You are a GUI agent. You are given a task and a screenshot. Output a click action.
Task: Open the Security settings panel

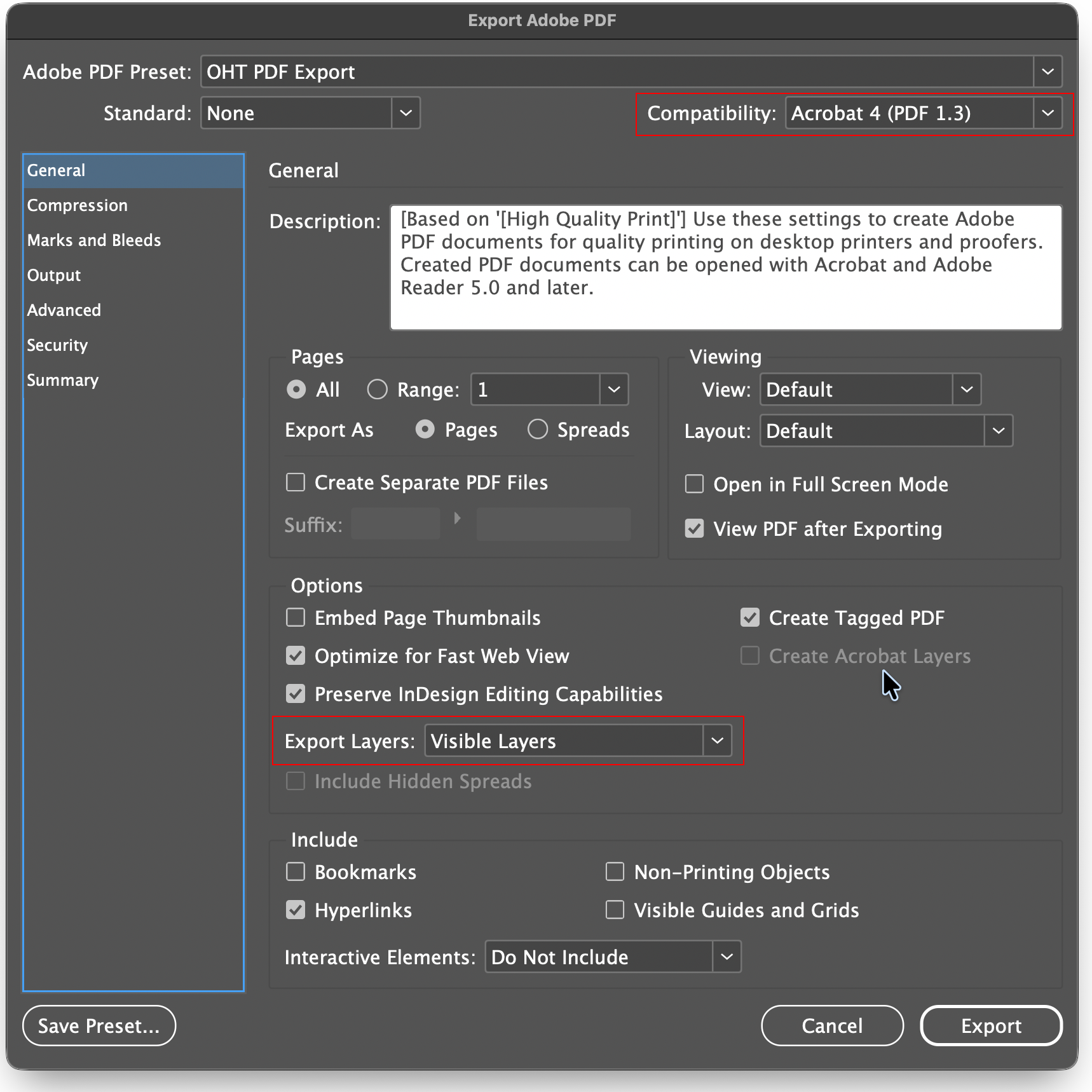tap(57, 345)
